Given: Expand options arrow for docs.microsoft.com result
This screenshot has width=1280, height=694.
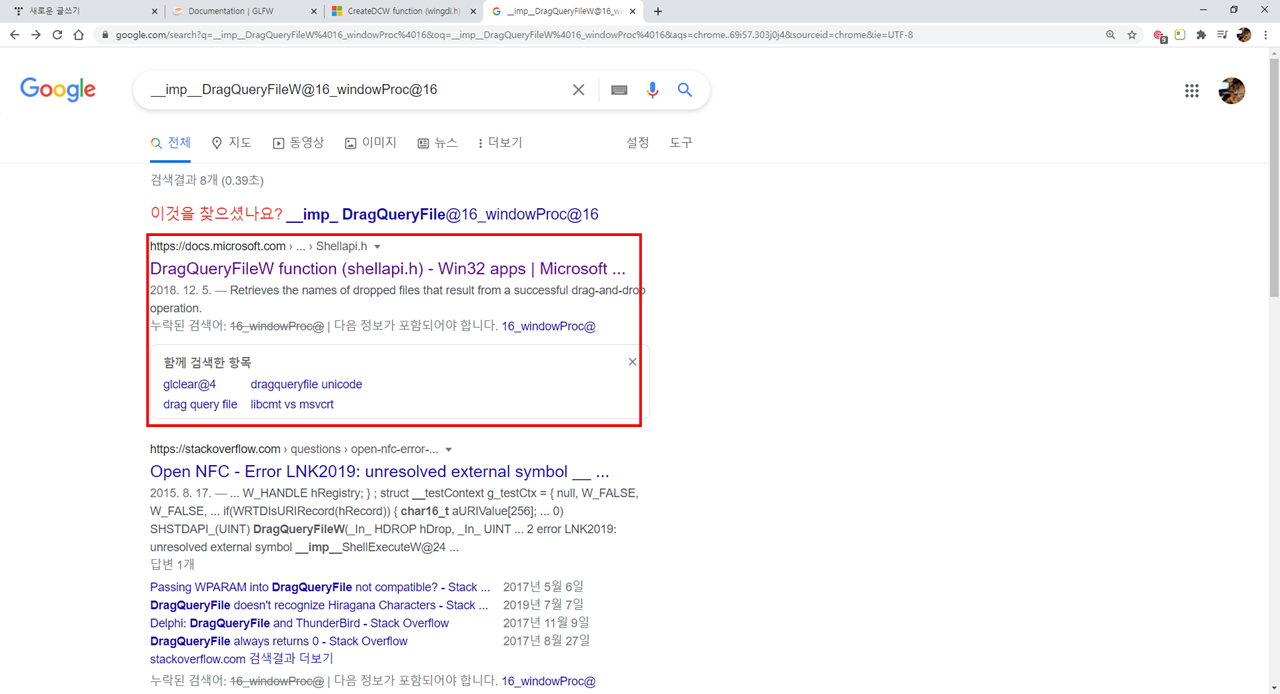Looking at the screenshot, I should click(377, 247).
